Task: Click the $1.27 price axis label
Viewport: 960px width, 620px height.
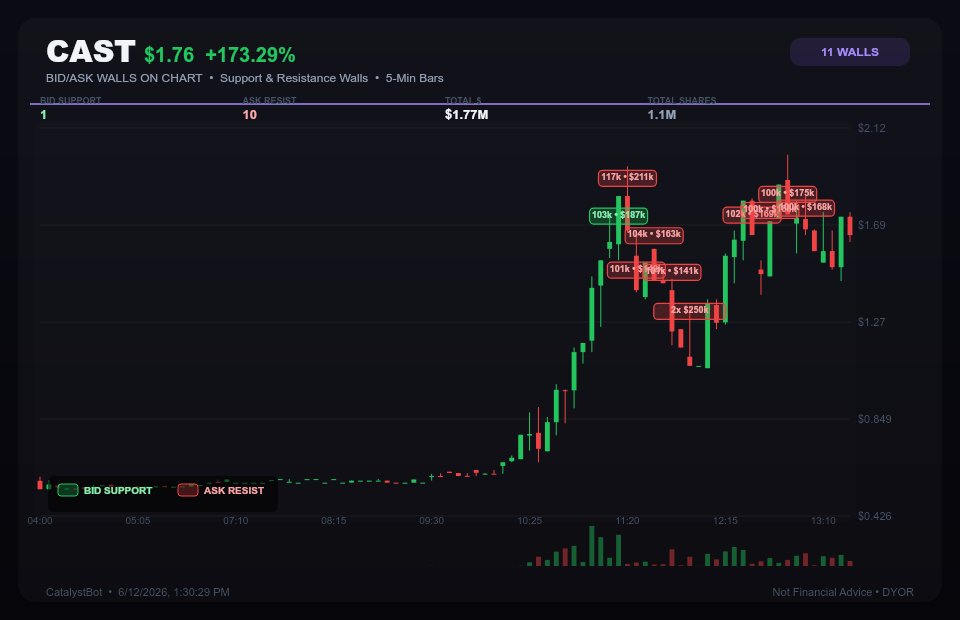Action: [x=871, y=322]
